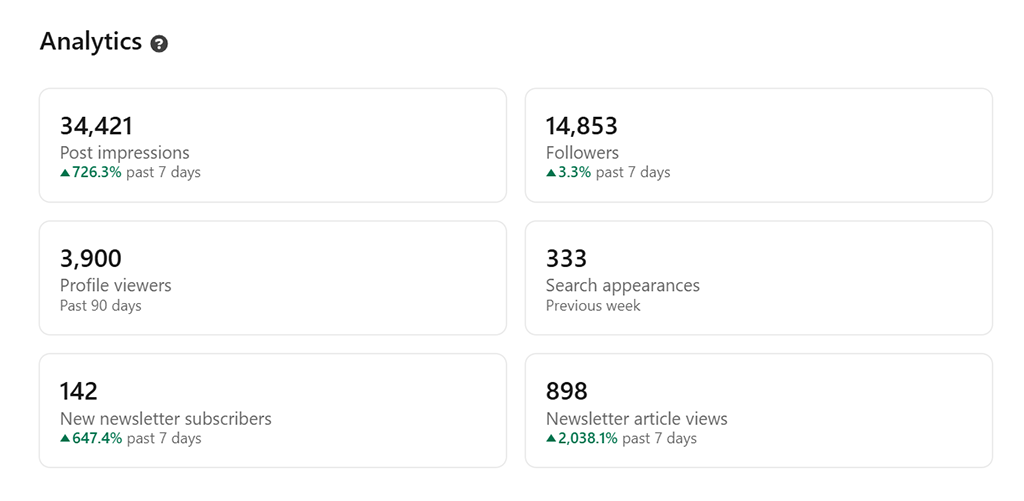Click the help question mark icon beside Analytics
Image resolution: width=1024 pixels, height=501 pixels.
click(159, 44)
